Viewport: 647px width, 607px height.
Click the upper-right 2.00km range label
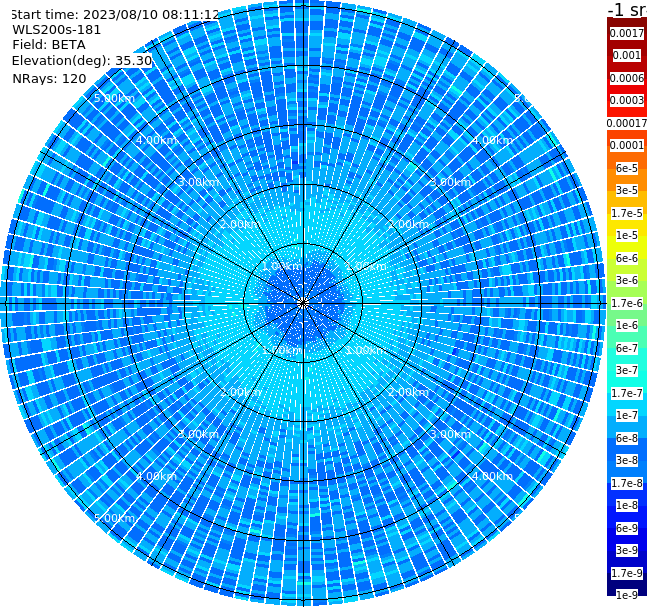coord(409,224)
